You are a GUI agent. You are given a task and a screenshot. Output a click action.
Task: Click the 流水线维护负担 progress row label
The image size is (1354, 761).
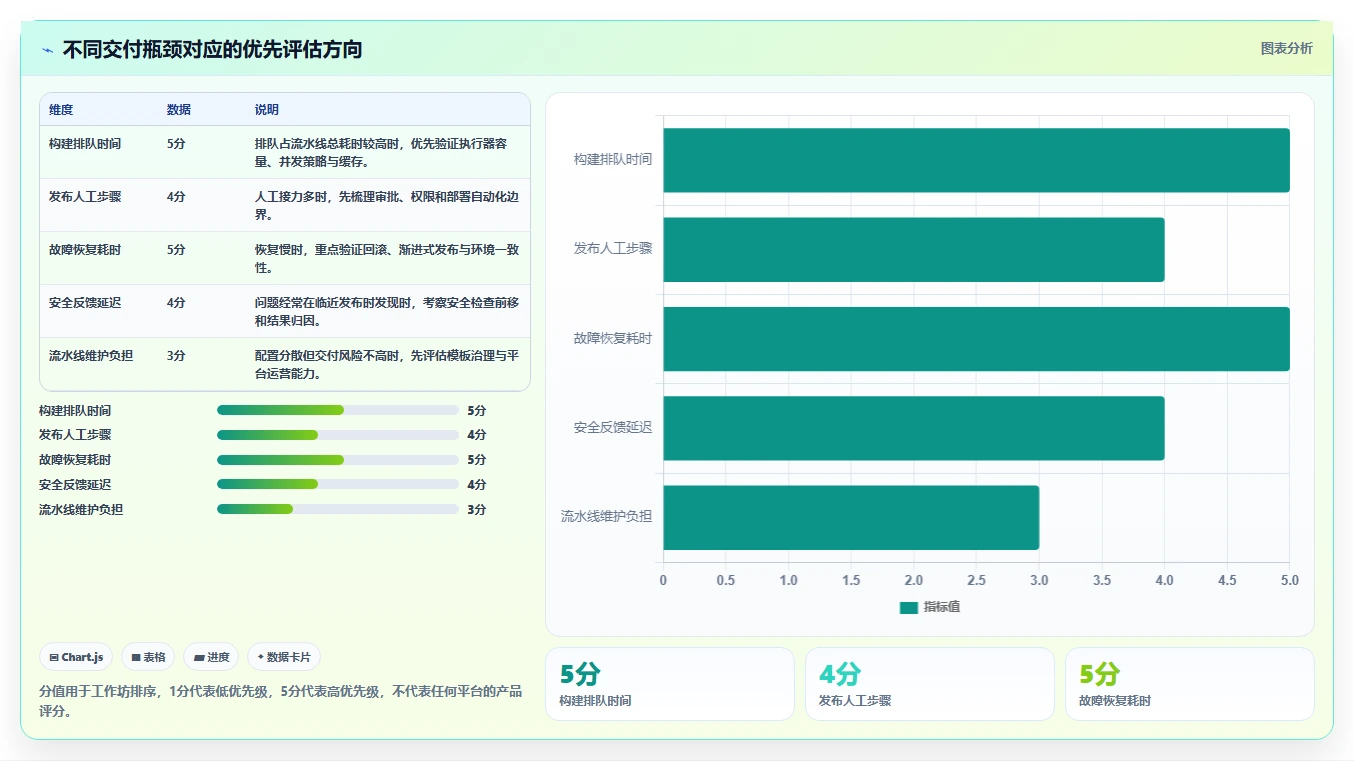click(81, 510)
